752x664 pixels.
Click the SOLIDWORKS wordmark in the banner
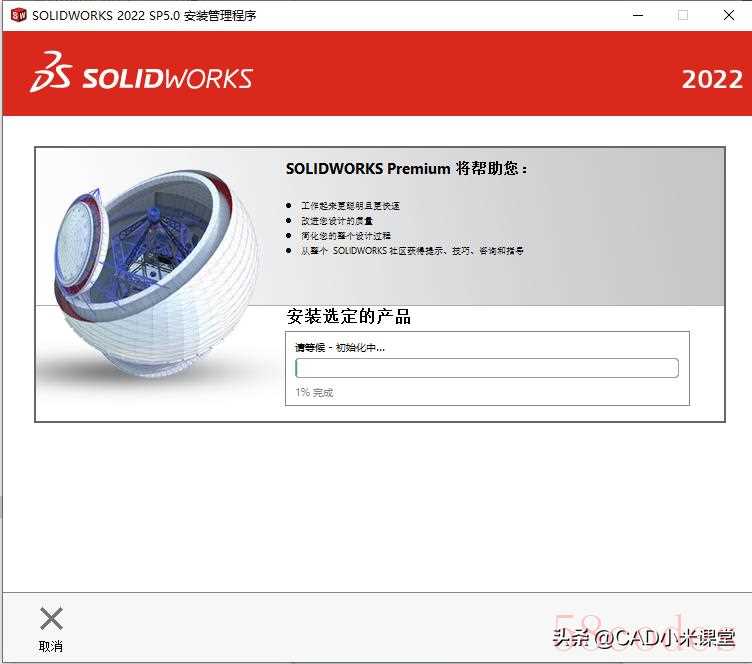tap(167, 78)
